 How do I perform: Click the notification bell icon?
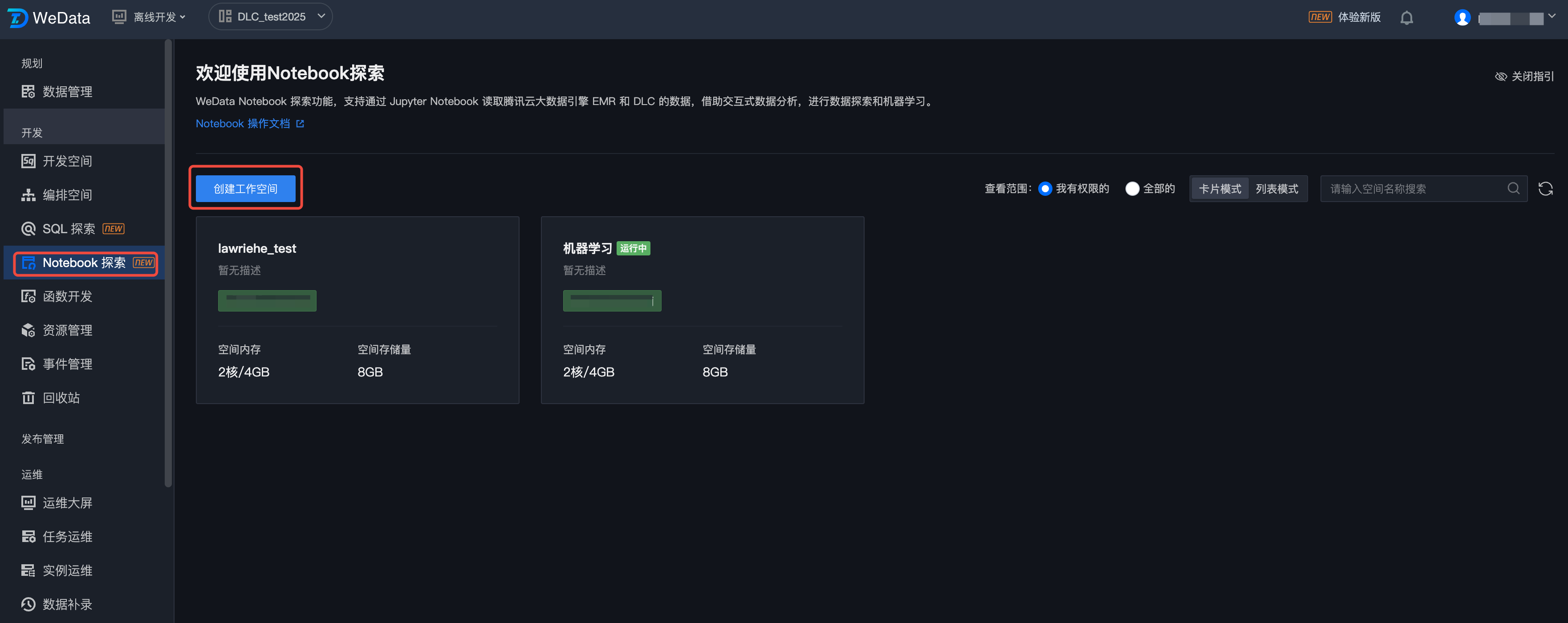pos(1406,18)
